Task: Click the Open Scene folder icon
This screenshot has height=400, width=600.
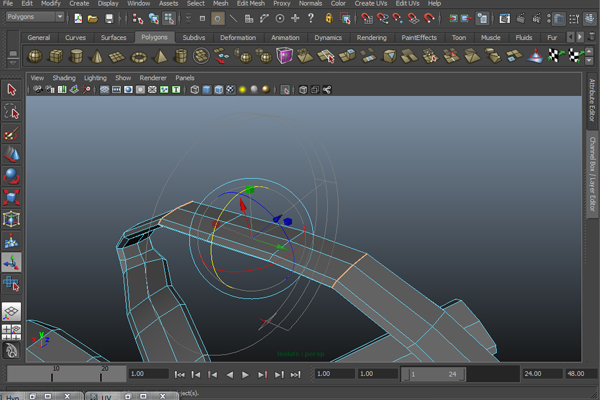Action: tap(93, 18)
